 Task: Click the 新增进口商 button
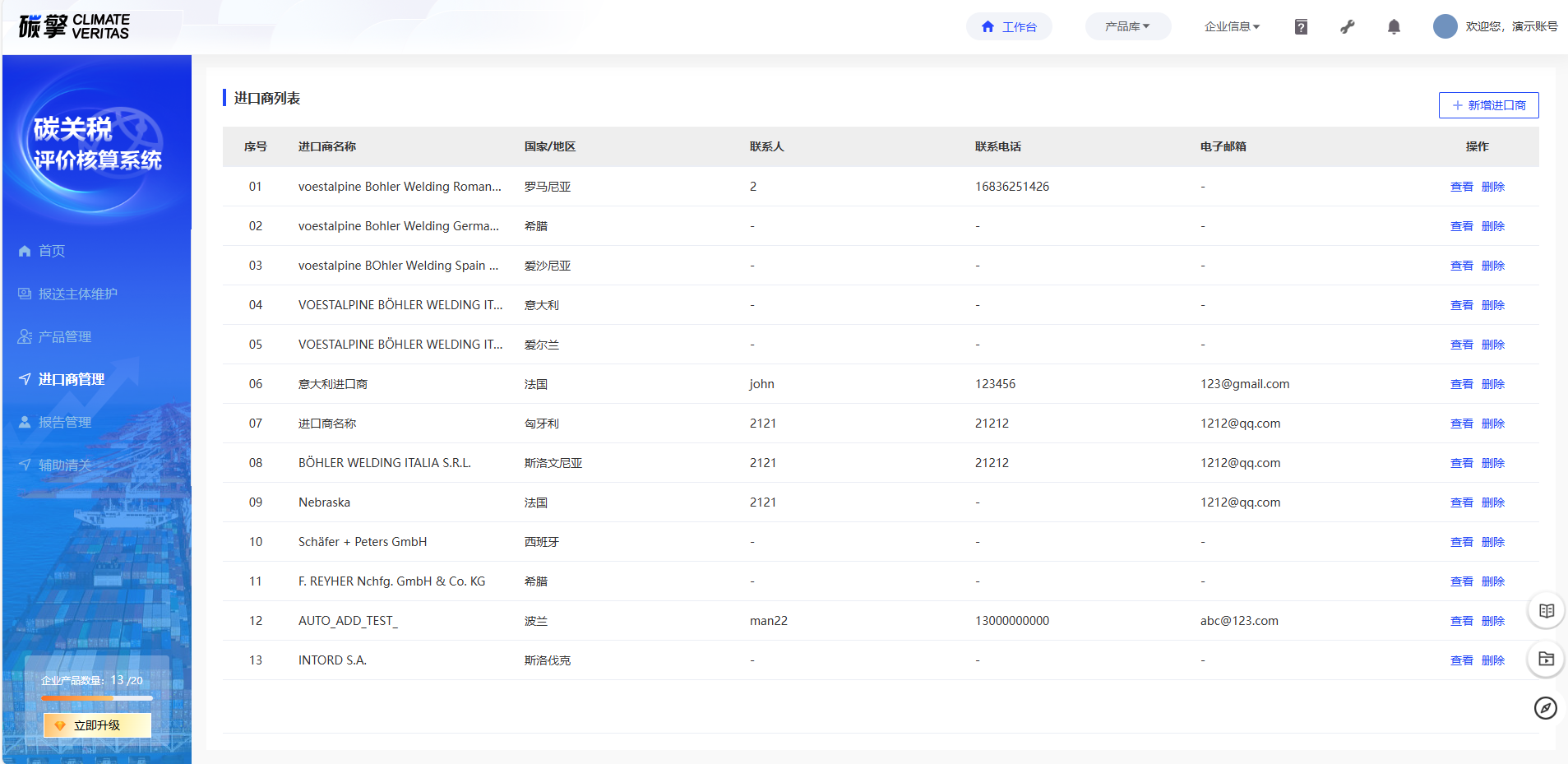point(1488,105)
